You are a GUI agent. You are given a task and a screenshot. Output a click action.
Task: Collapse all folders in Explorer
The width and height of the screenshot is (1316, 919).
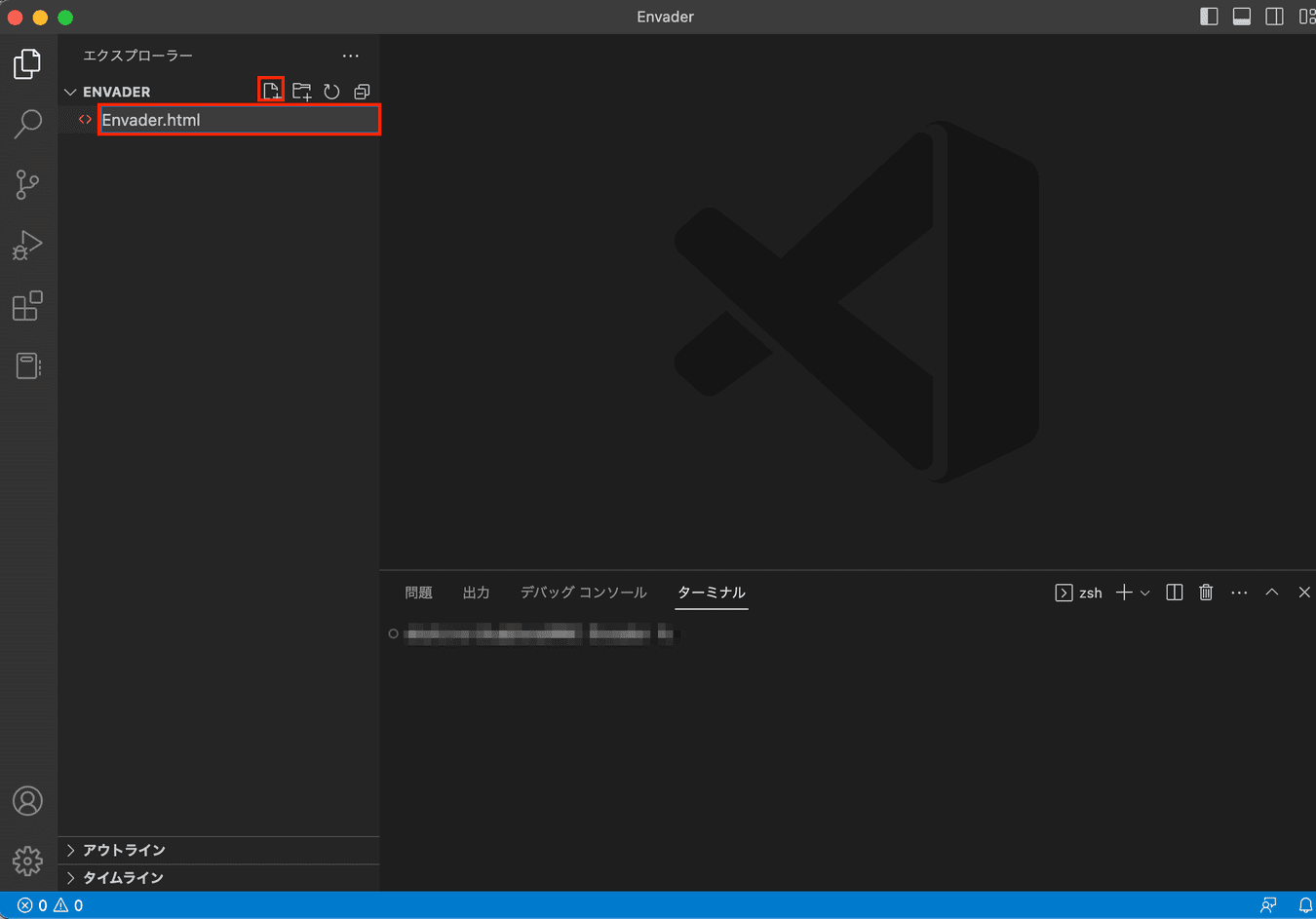362,92
